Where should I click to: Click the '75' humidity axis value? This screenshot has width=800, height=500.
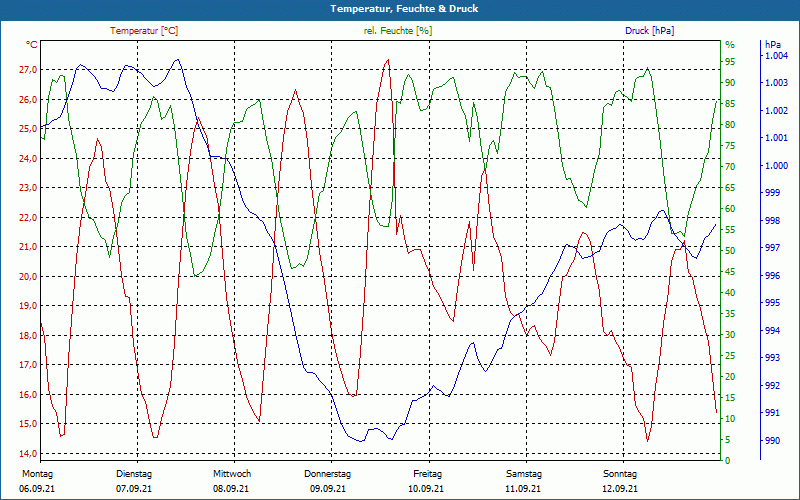(x=730, y=146)
